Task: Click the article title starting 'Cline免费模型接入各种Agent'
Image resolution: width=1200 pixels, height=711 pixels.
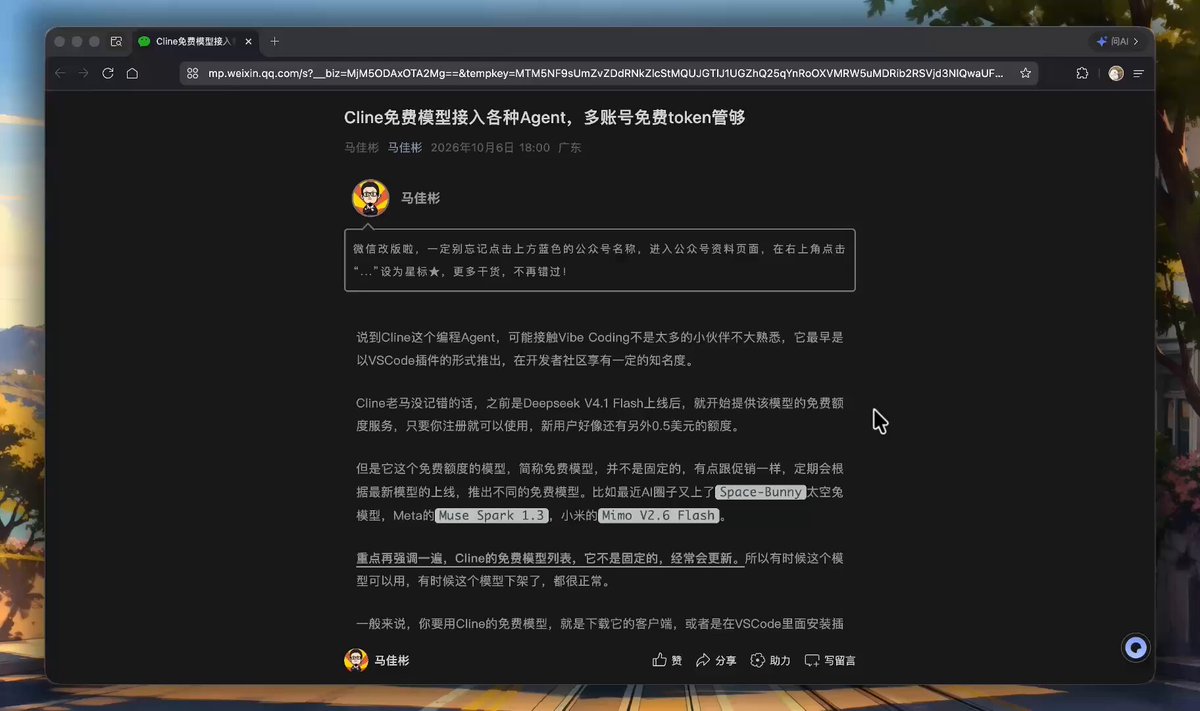Action: [x=545, y=117]
